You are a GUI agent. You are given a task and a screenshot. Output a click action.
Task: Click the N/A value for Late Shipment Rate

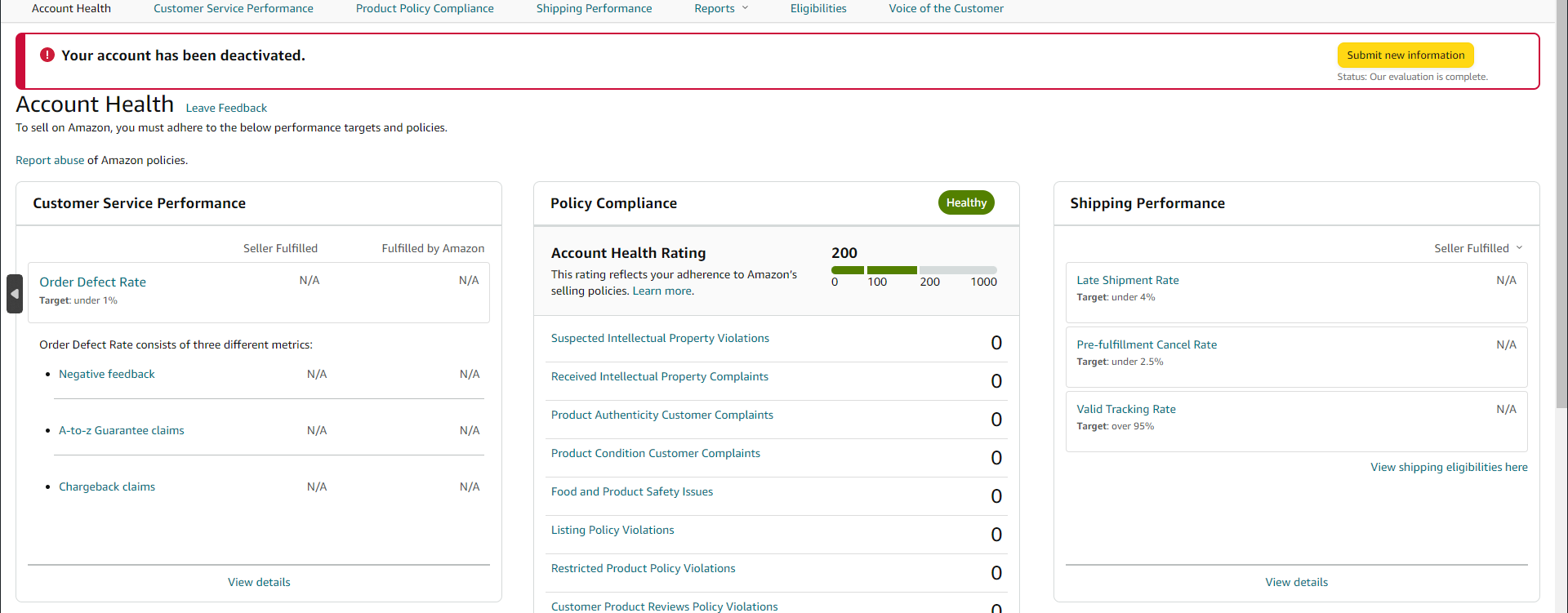[x=1506, y=280]
